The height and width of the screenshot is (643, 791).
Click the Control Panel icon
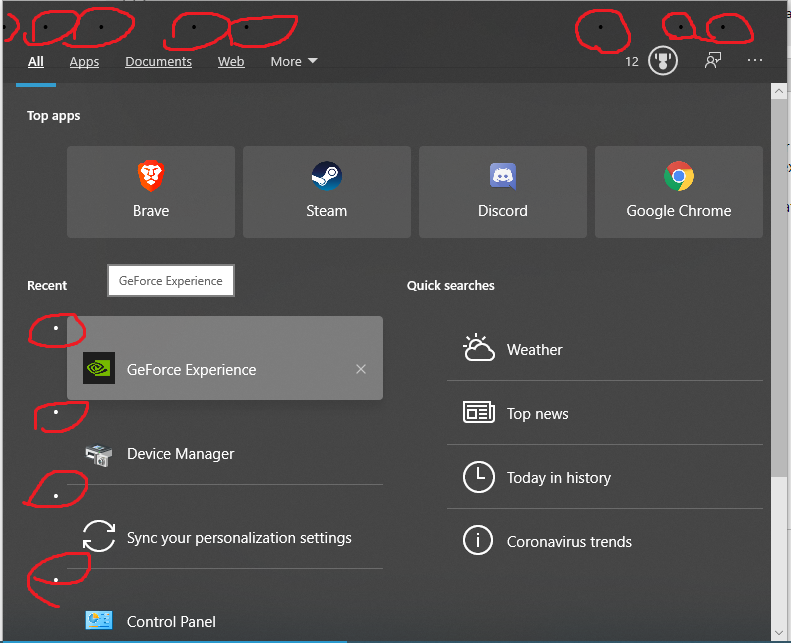coord(99,620)
